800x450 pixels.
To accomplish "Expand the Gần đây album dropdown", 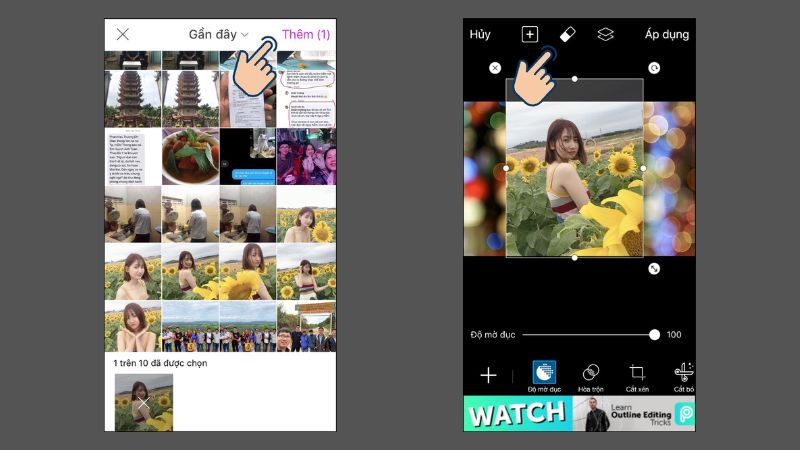I will pos(219,34).
